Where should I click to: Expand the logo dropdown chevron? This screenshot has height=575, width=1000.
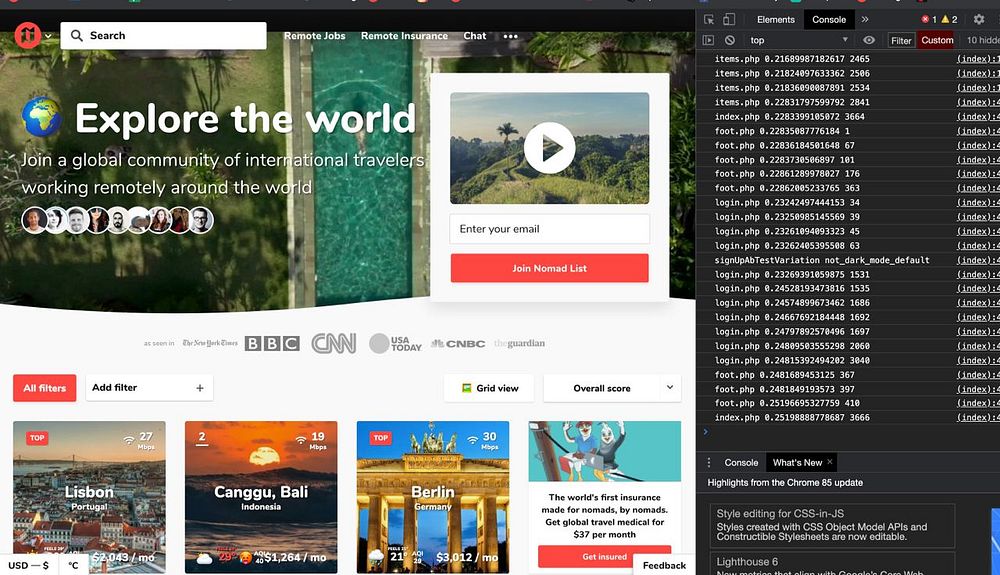pyautogui.click(x=48, y=36)
